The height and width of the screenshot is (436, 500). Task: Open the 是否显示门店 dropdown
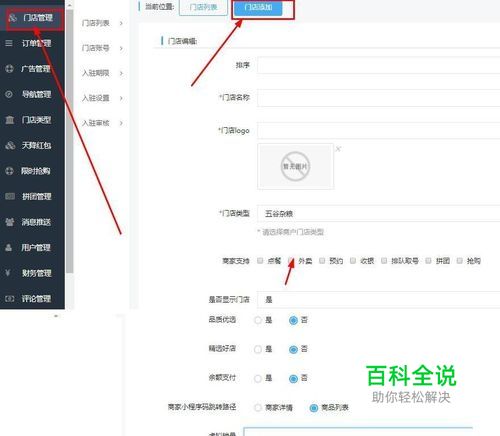[378, 299]
